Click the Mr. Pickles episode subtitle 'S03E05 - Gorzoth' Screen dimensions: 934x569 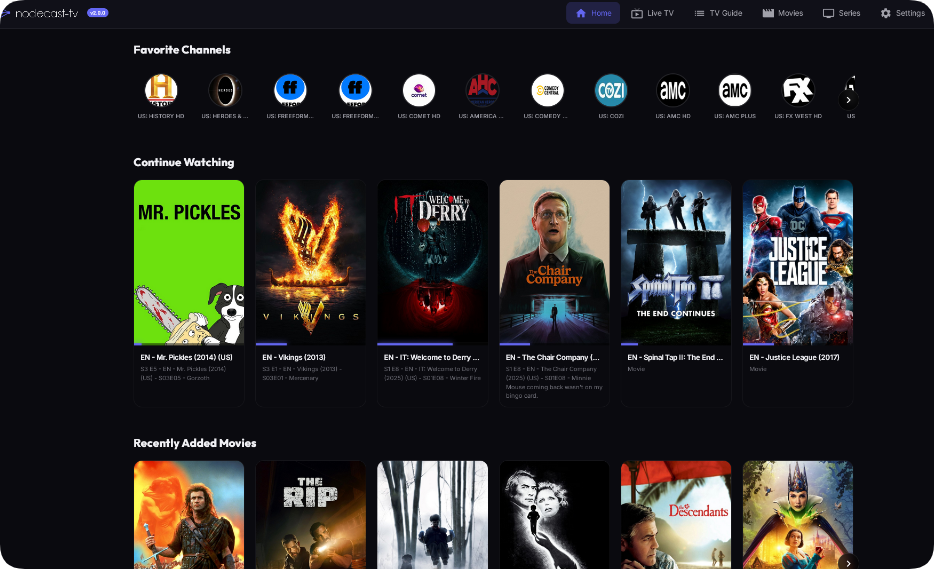click(183, 378)
